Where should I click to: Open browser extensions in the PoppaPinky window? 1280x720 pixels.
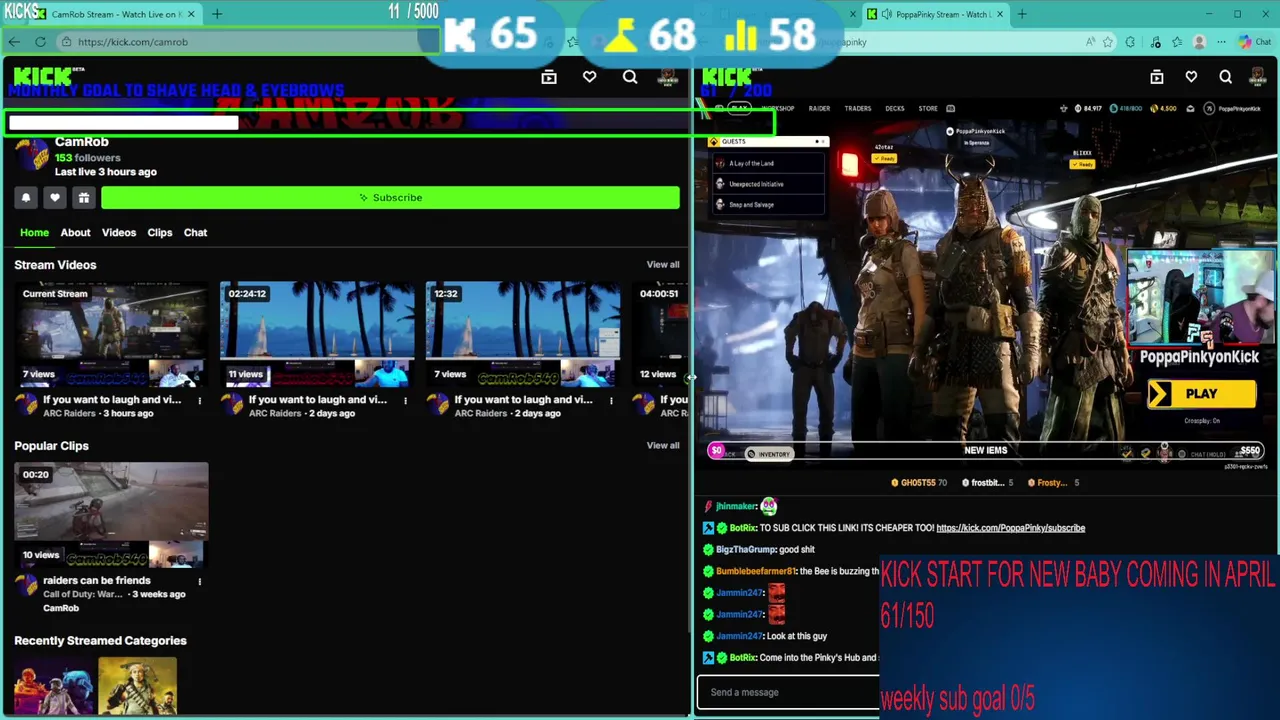(x=1130, y=42)
